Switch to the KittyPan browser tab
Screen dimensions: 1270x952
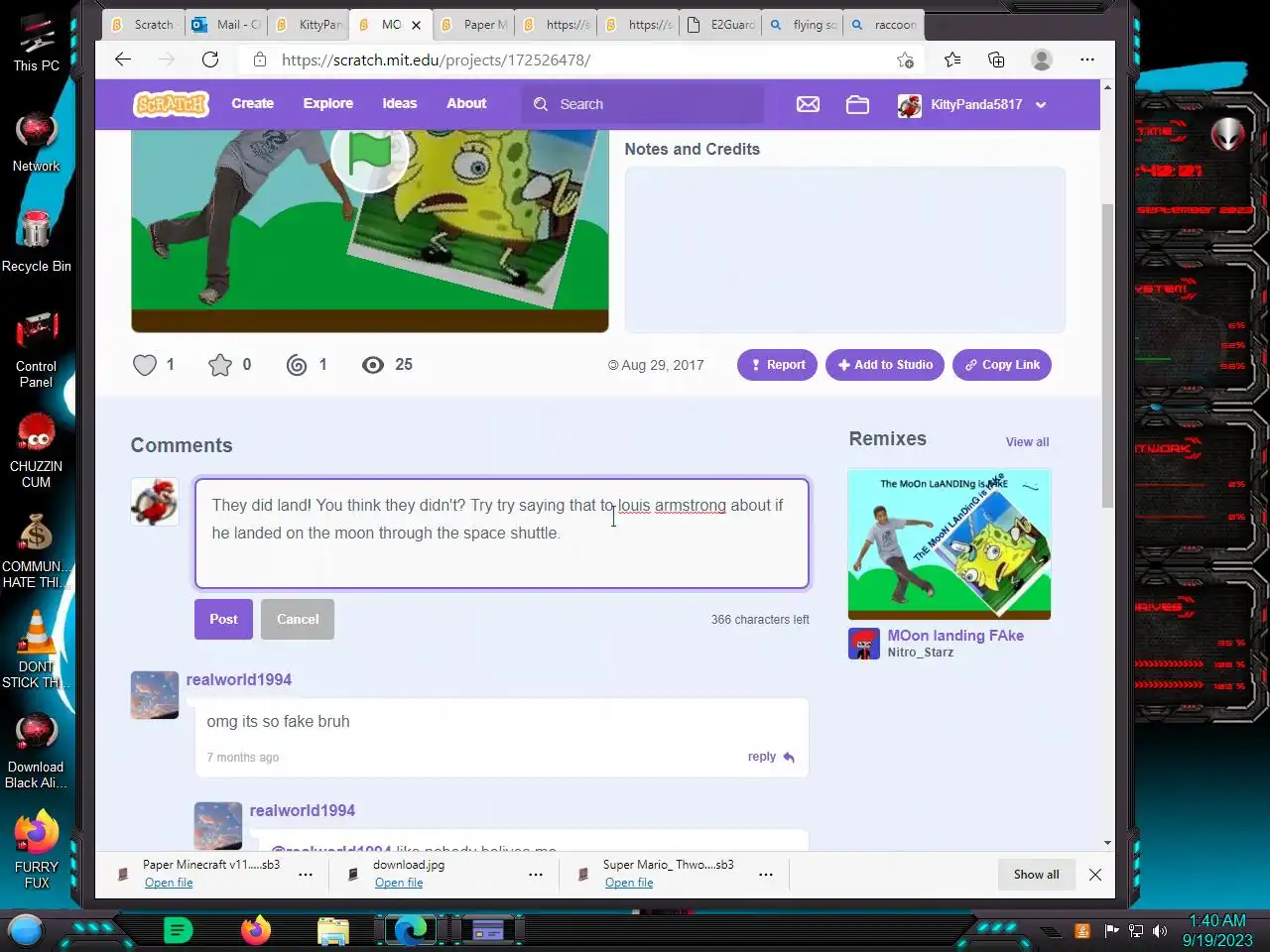click(310, 25)
